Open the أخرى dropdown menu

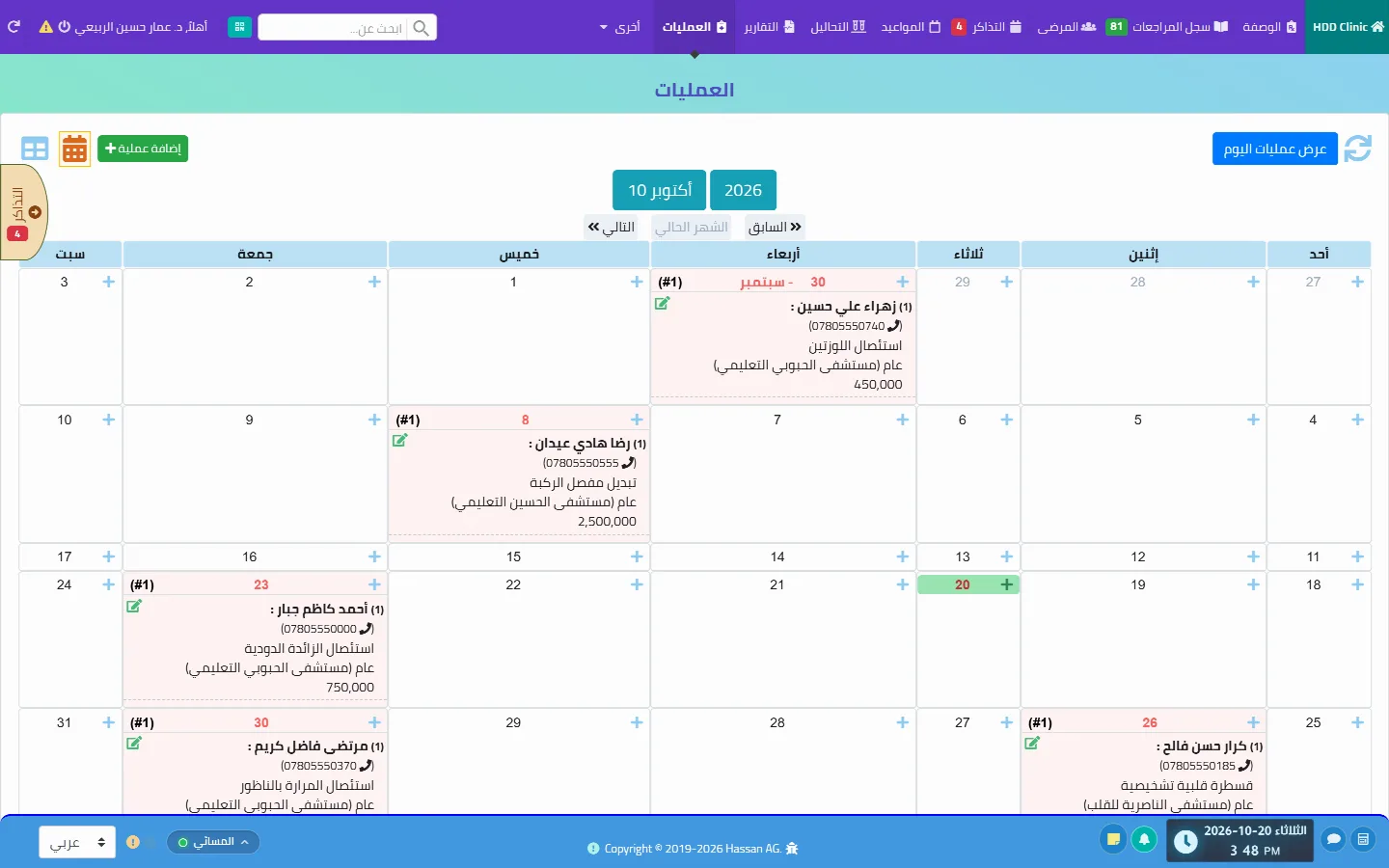pos(620,27)
